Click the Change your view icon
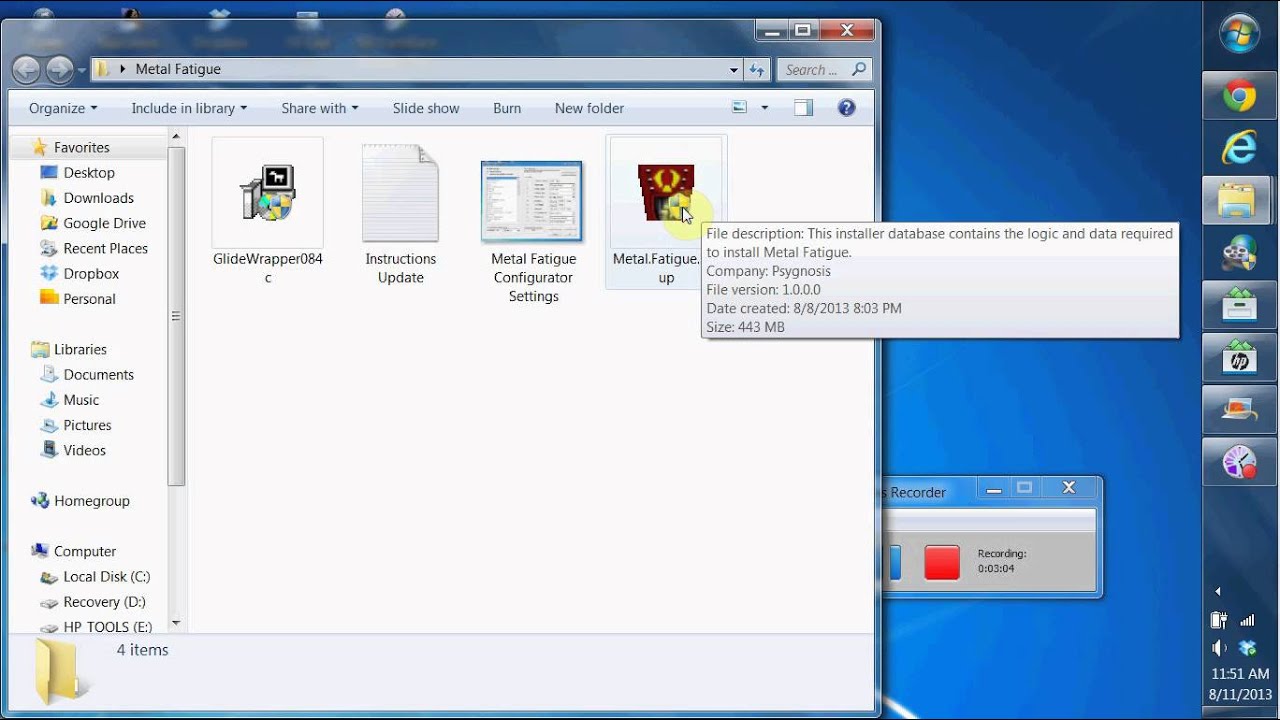1280x720 pixels. 740,108
